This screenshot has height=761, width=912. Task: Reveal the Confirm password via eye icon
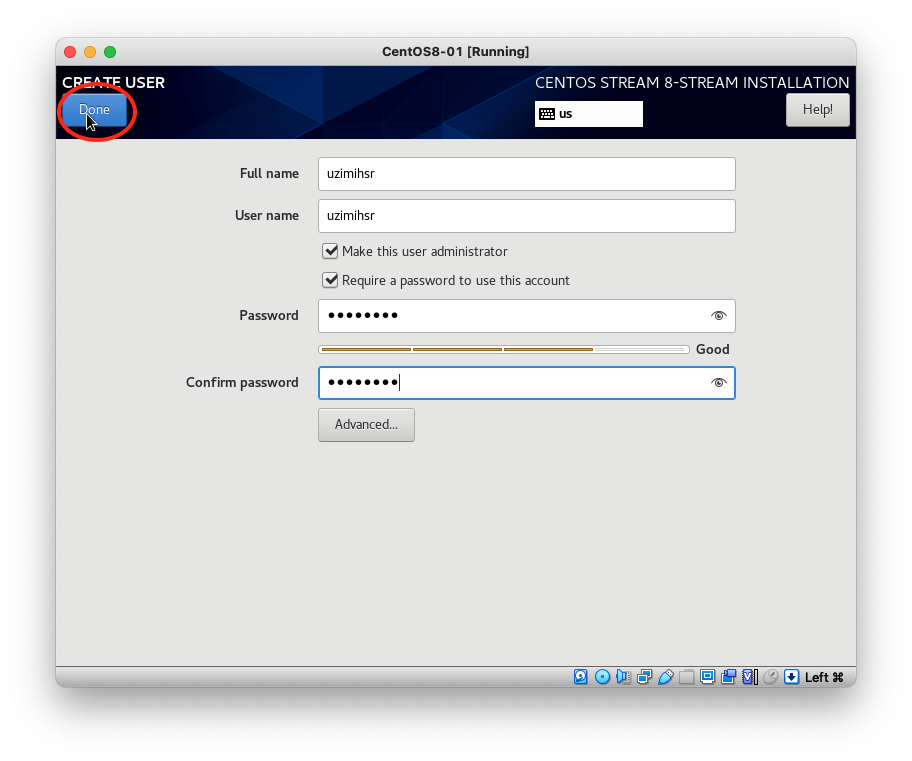[718, 383]
